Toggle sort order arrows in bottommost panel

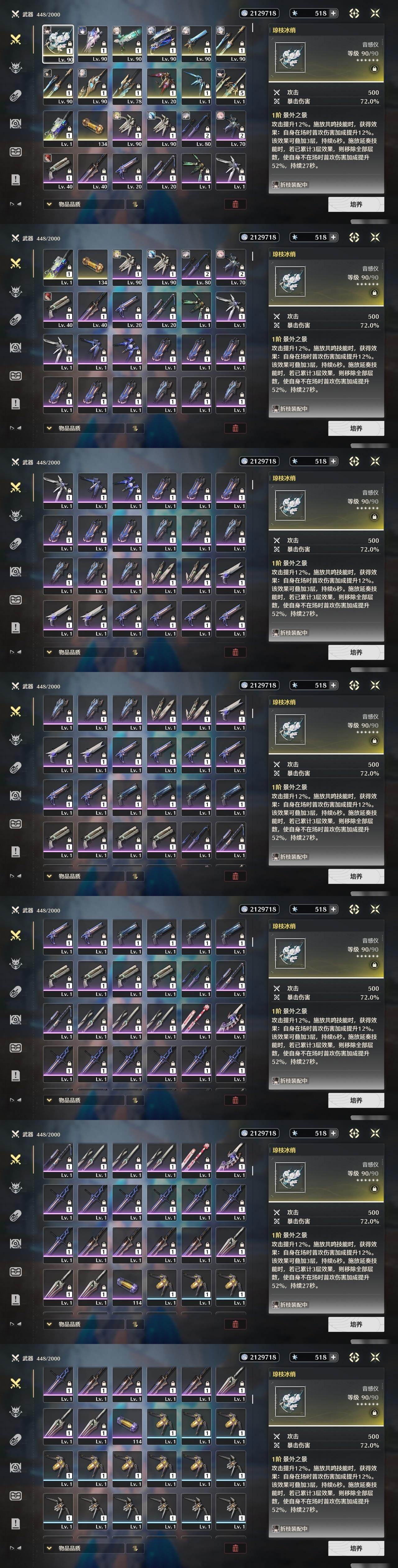(135, 1548)
